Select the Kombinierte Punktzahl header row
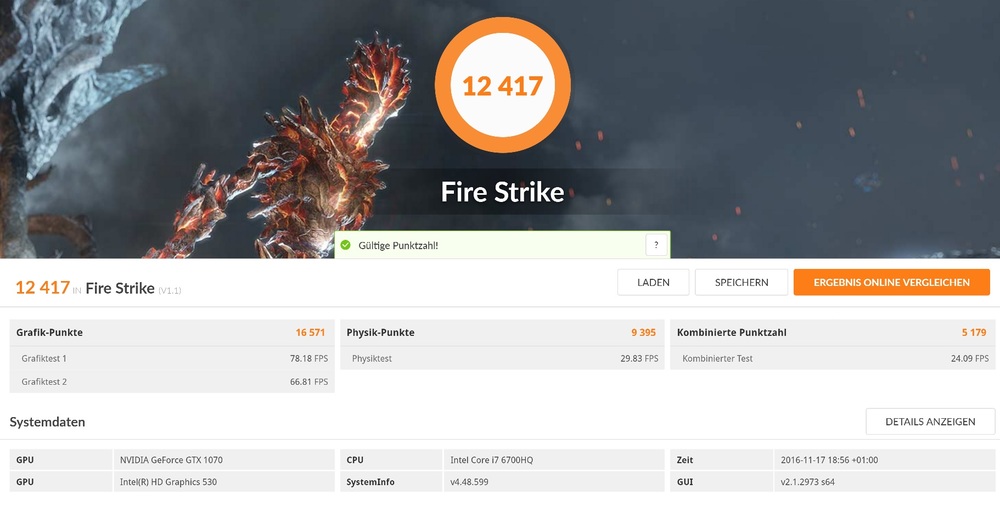The image size is (1000, 506). click(x=832, y=332)
